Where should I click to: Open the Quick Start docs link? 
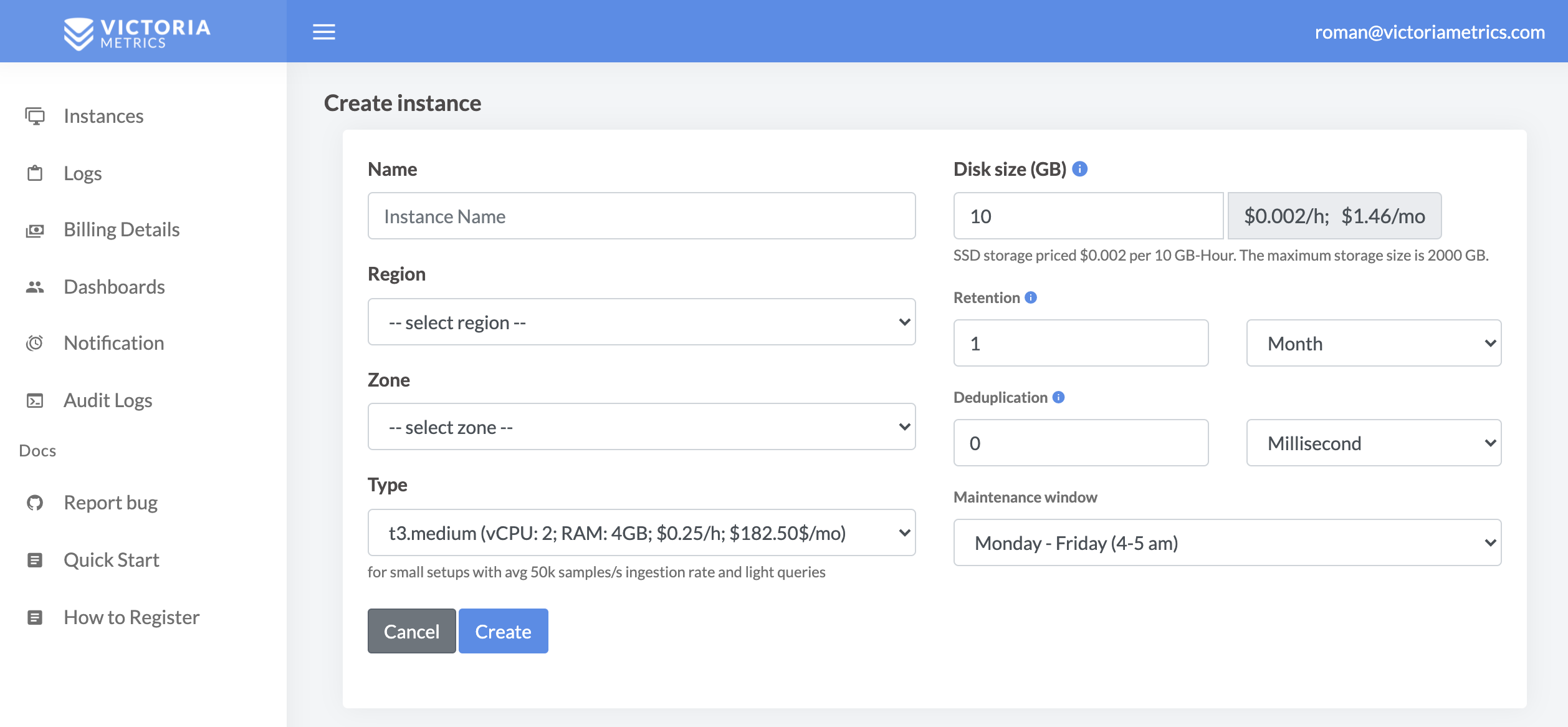(112, 560)
